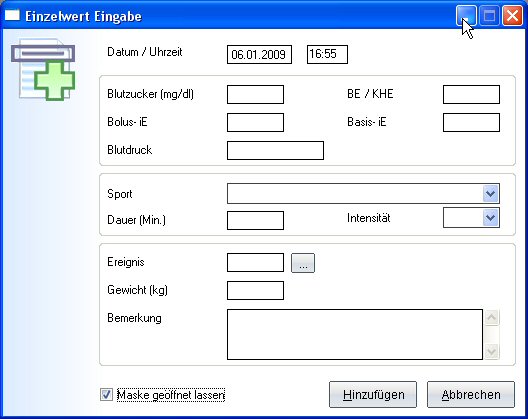528x419 pixels.
Task: Expand the Intensität dropdown
Action: 491,218
